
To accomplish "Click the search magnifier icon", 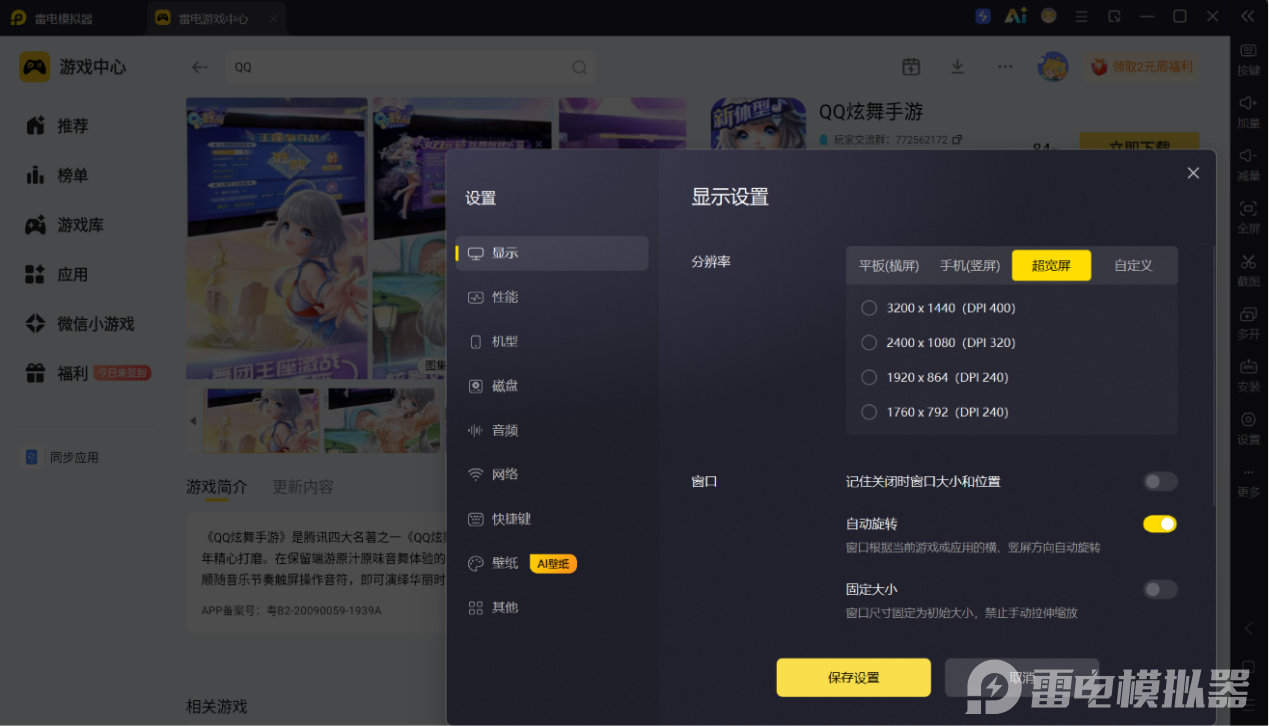I will pos(579,67).
